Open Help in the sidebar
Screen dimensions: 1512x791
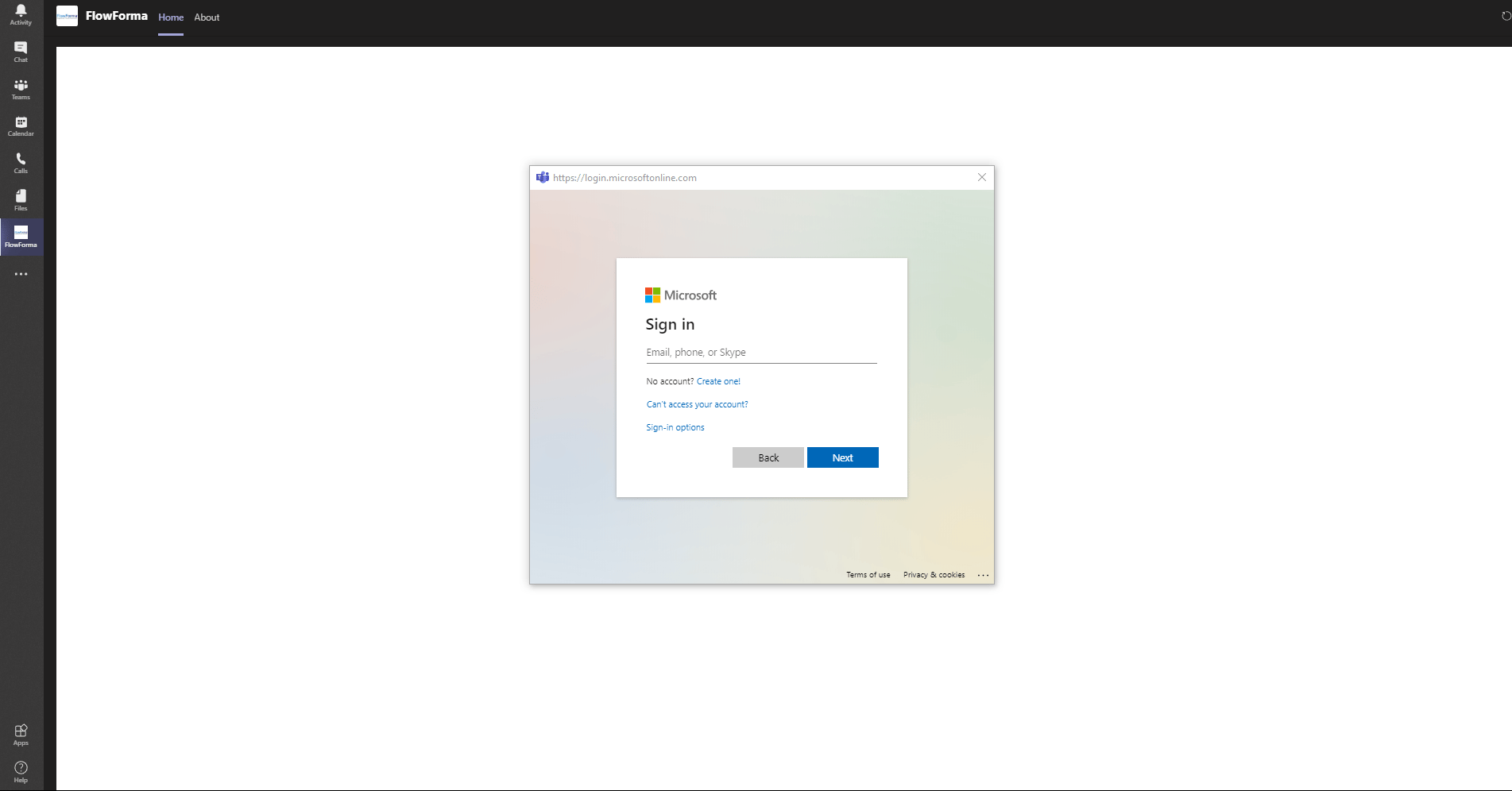pos(21,772)
